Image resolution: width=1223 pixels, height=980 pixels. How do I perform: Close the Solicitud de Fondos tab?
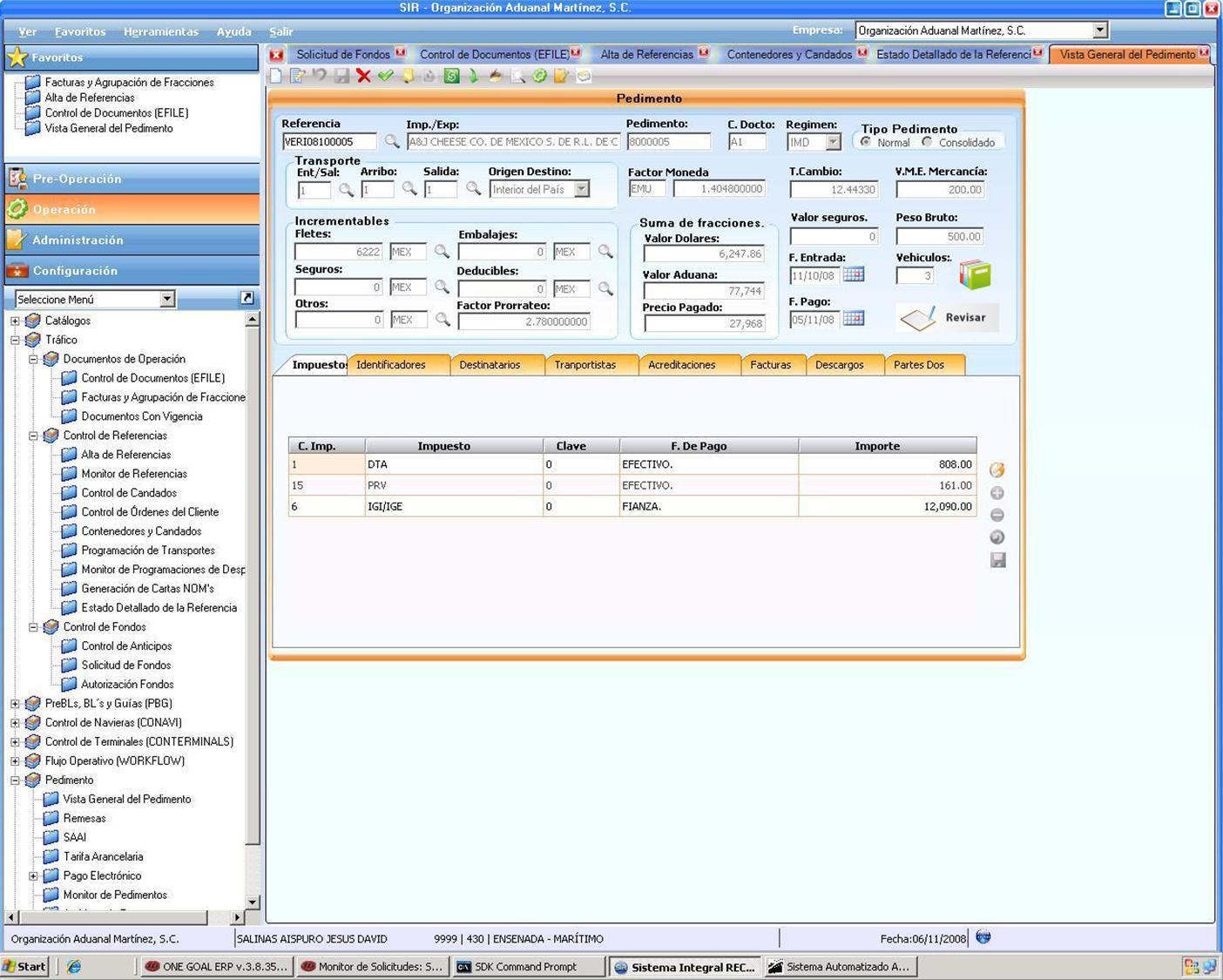[400, 53]
